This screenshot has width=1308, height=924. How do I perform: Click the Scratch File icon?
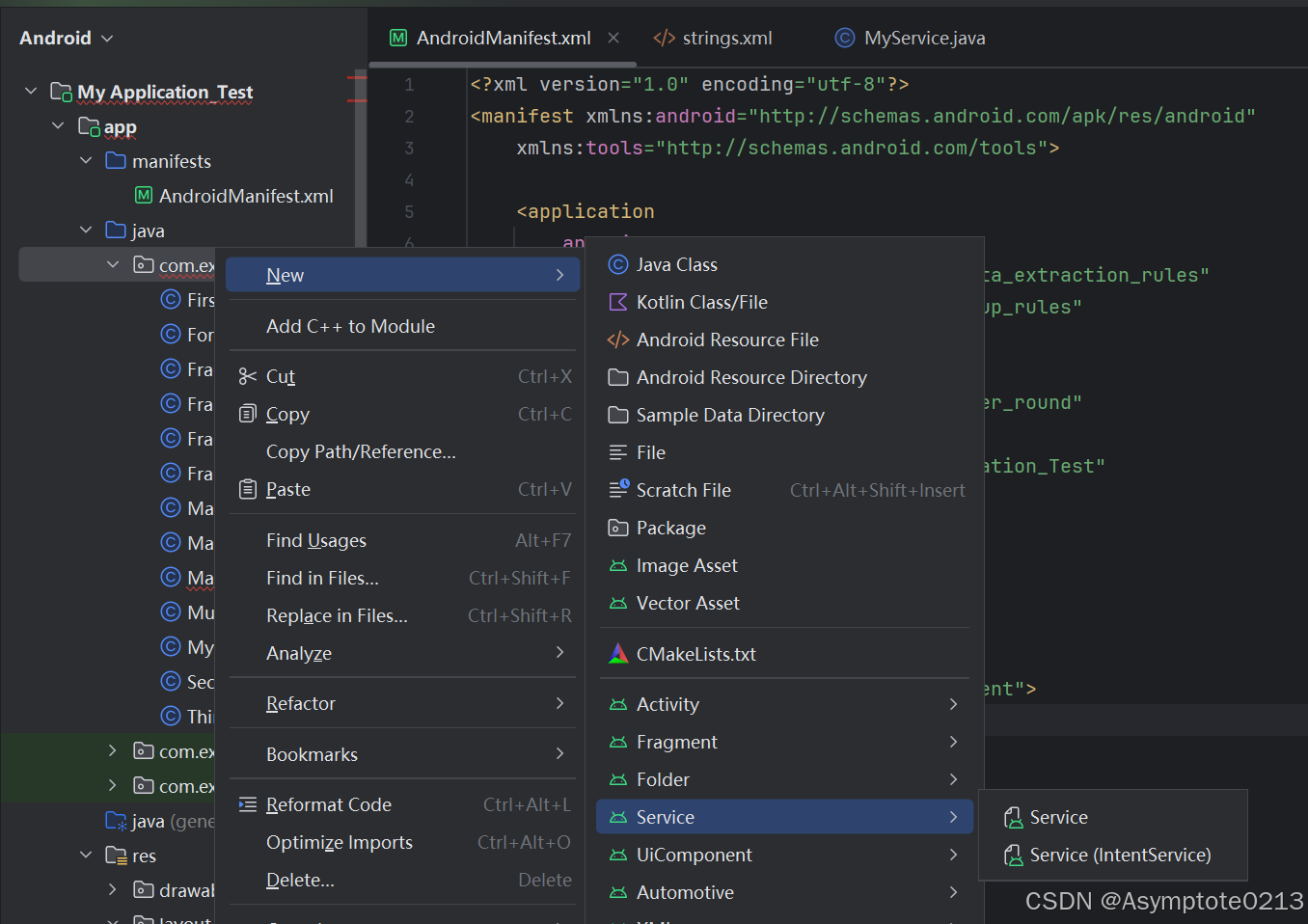point(618,490)
